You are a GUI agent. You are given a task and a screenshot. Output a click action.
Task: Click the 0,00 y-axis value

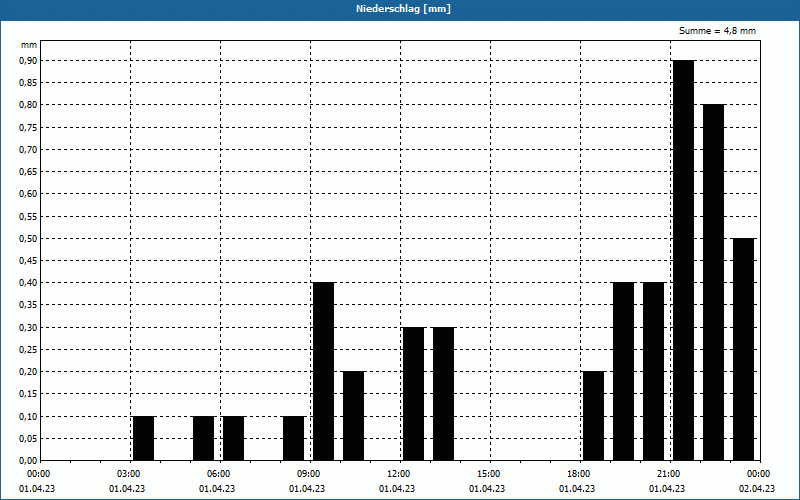click(28, 461)
